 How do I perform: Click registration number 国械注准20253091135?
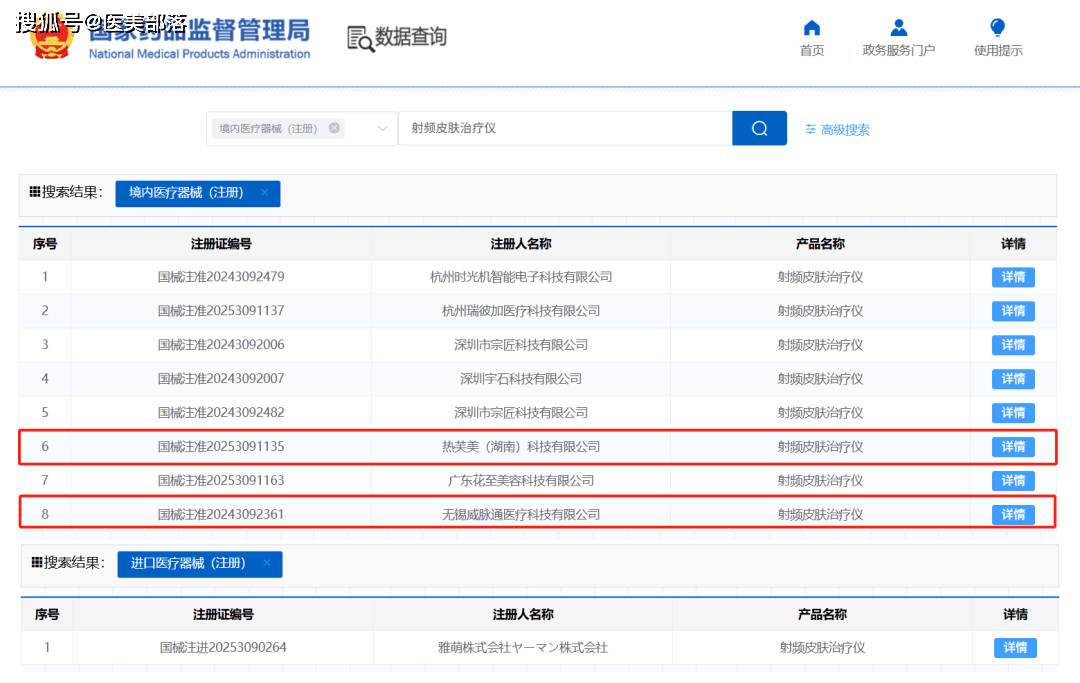[x=221, y=446]
